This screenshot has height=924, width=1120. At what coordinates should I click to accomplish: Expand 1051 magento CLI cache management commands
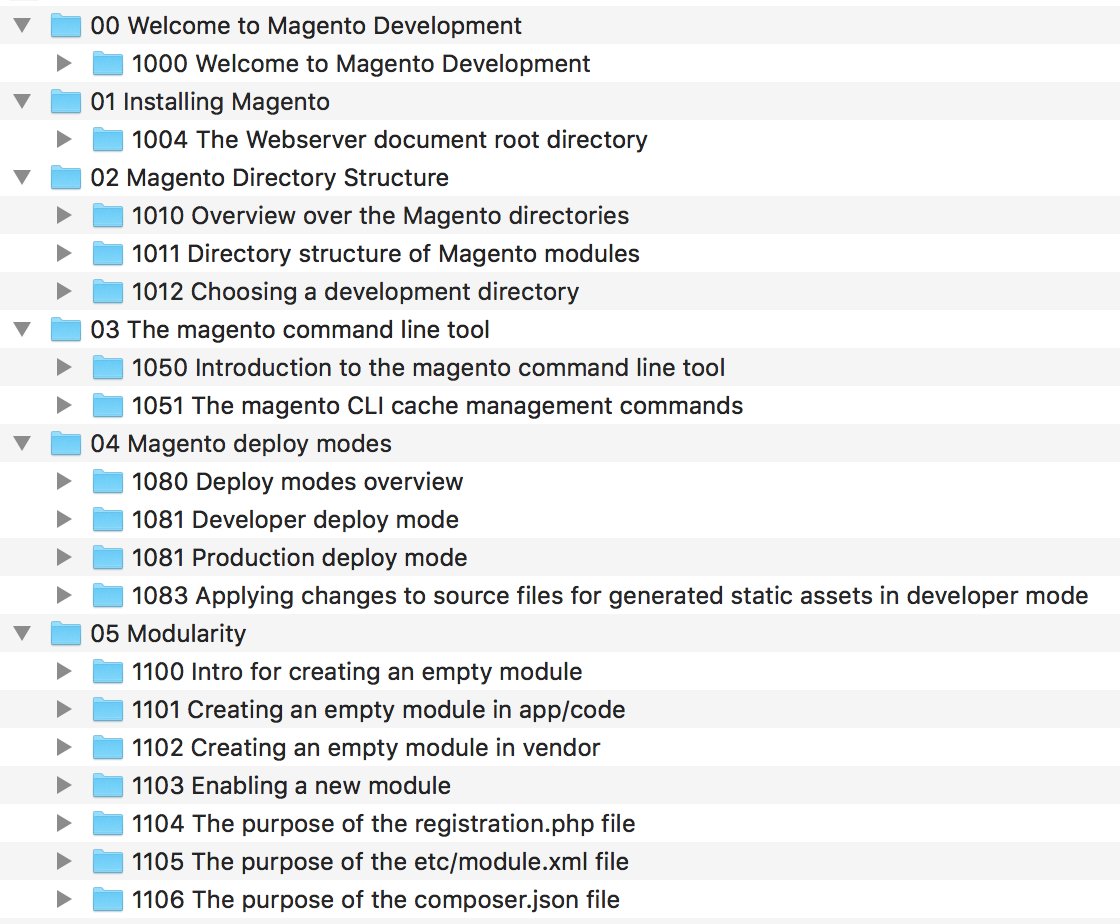64,406
